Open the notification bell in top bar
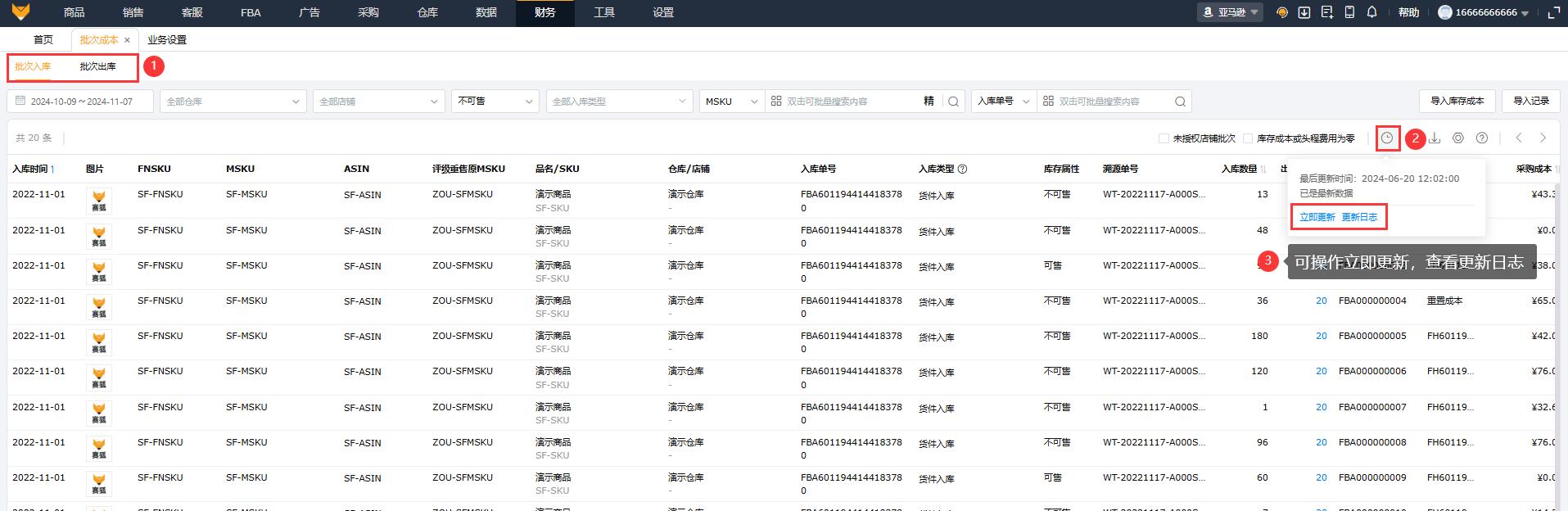This screenshot has width=1568, height=511. (1372, 12)
